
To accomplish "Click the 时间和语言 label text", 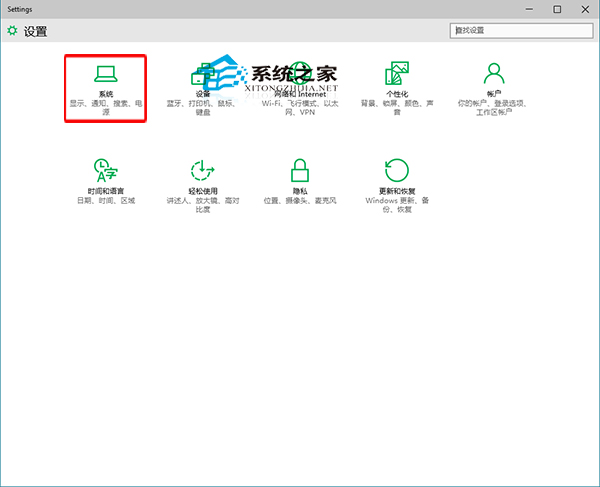I will (x=106, y=191).
